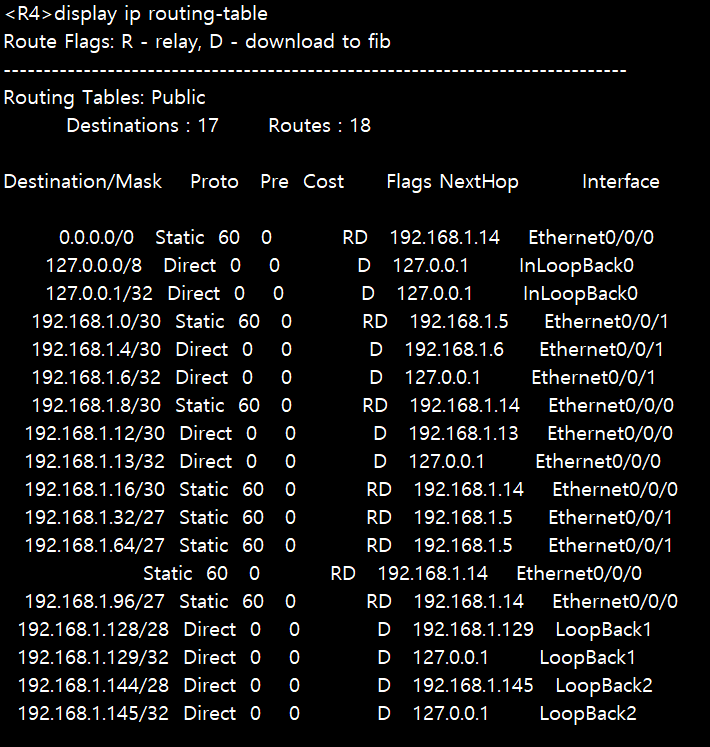Click InLoopBack0 in the 127.0.0.0/8 row
Screen dimensions: 710x747
pyautogui.click(x=577, y=266)
